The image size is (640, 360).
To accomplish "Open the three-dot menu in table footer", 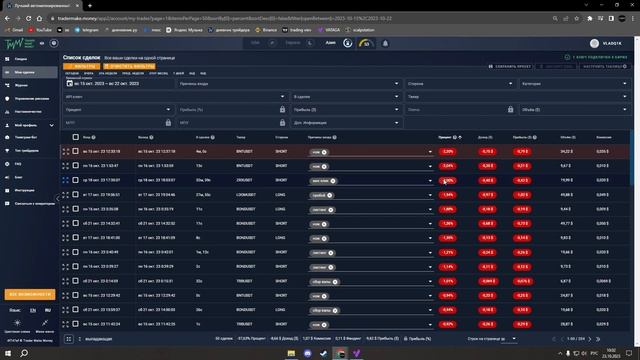I will [x=80, y=339].
